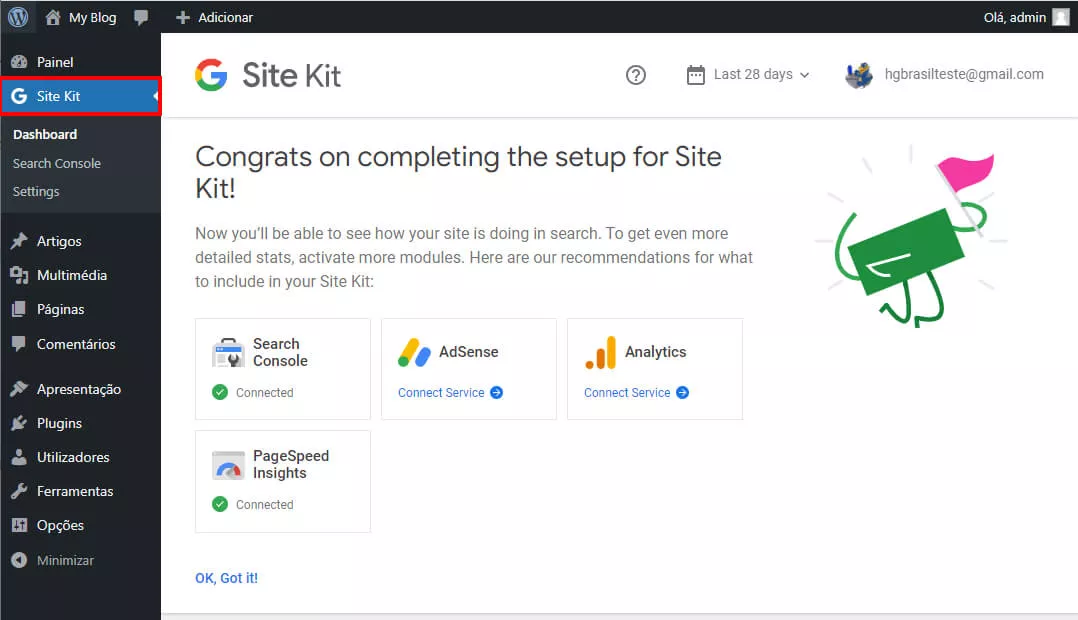Viewport: 1078px width, 620px height.
Task: Click the Analytics bar chart icon
Action: (601, 353)
